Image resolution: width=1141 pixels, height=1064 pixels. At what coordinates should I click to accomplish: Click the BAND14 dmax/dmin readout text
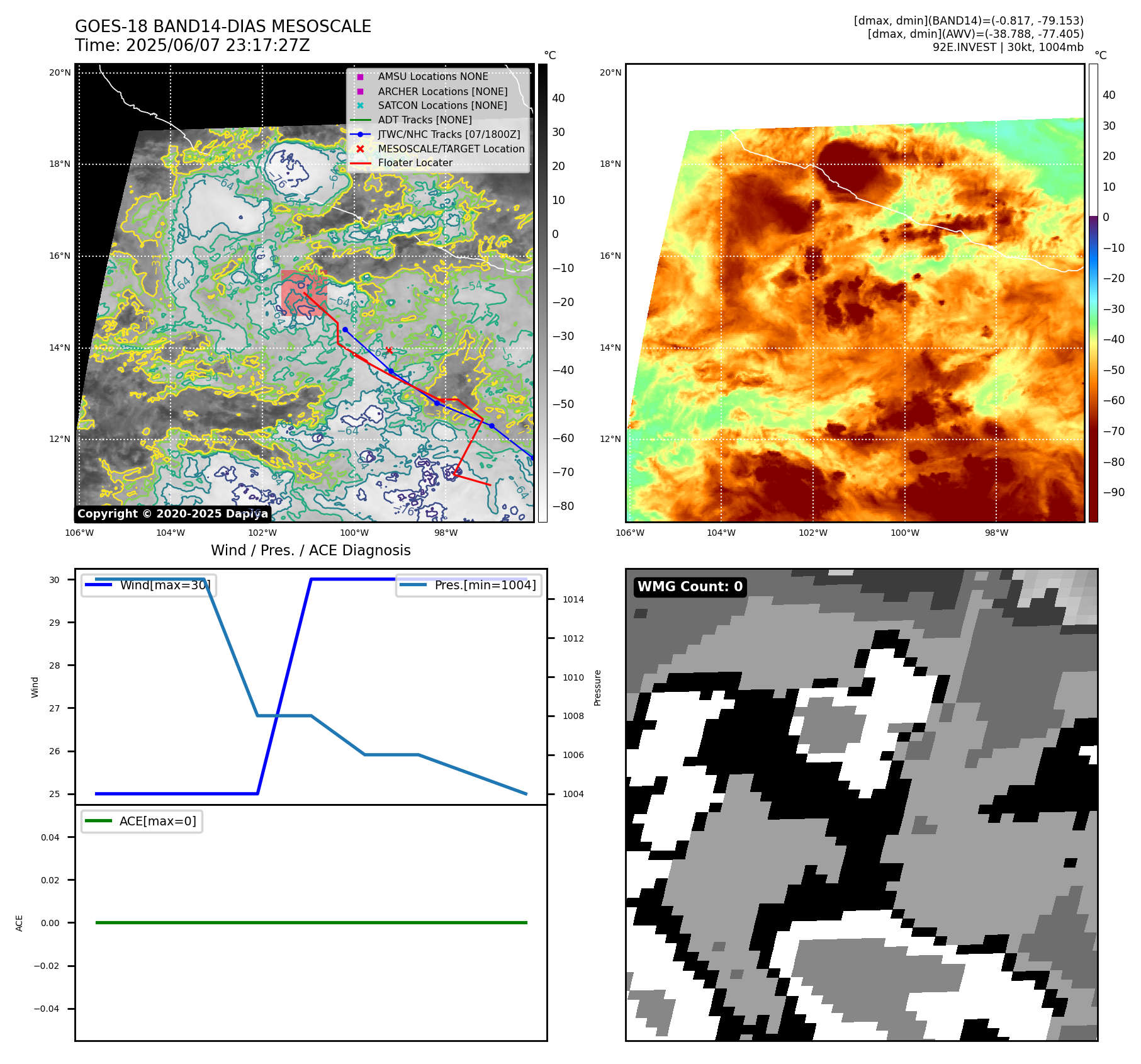click(969, 21)
